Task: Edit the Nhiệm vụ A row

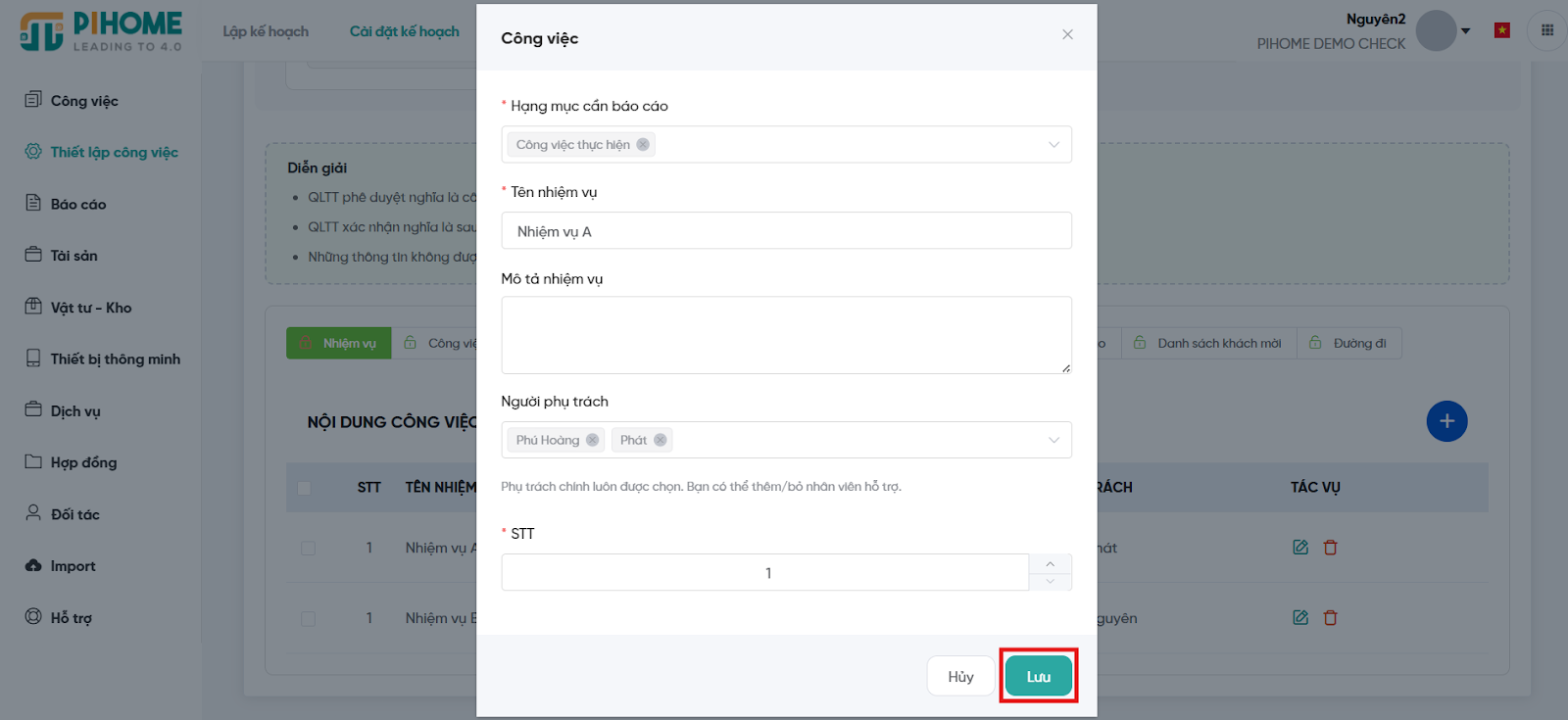Action: [x=1300, y=548]
